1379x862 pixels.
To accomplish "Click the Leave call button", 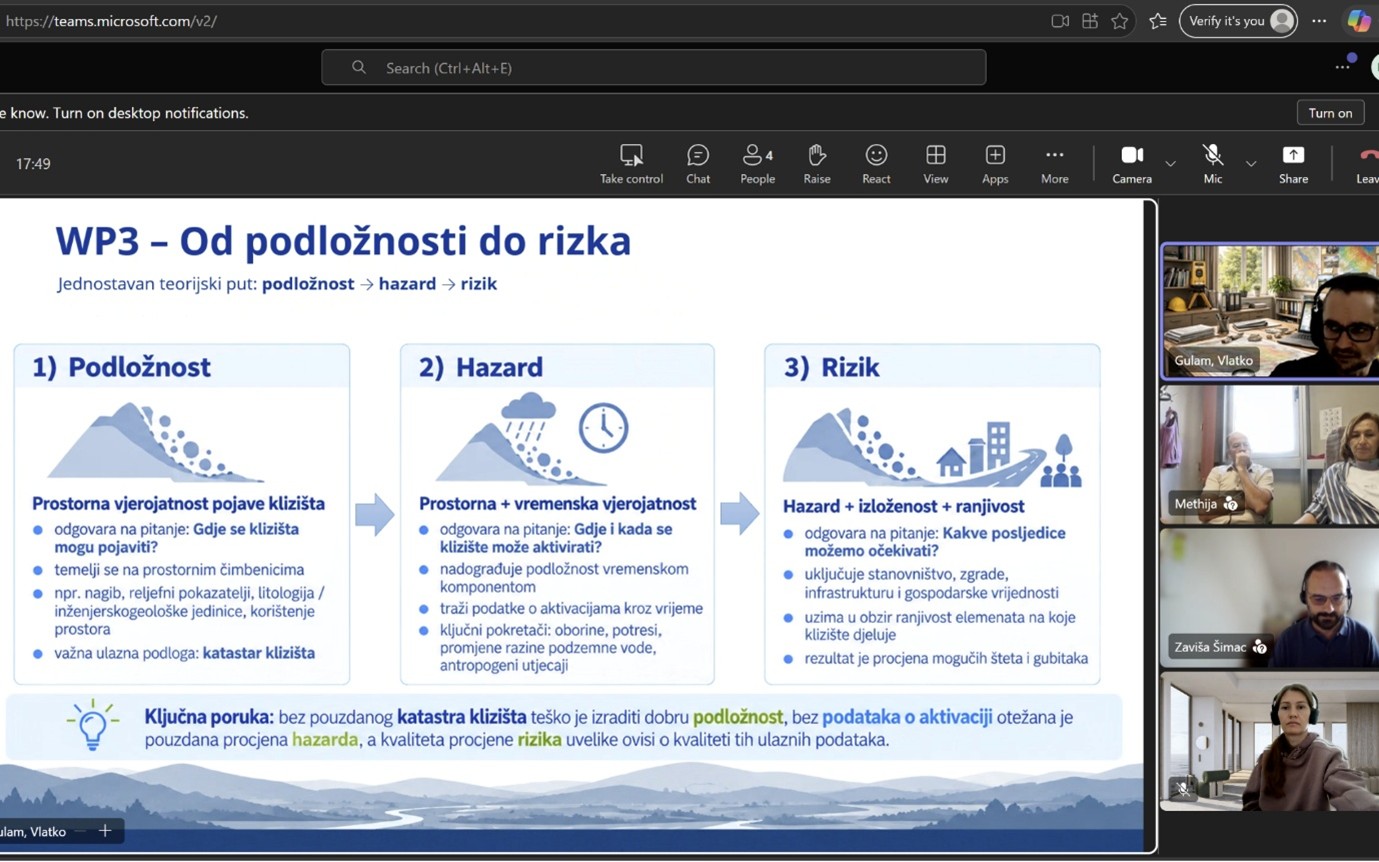I will point(1366,164).
